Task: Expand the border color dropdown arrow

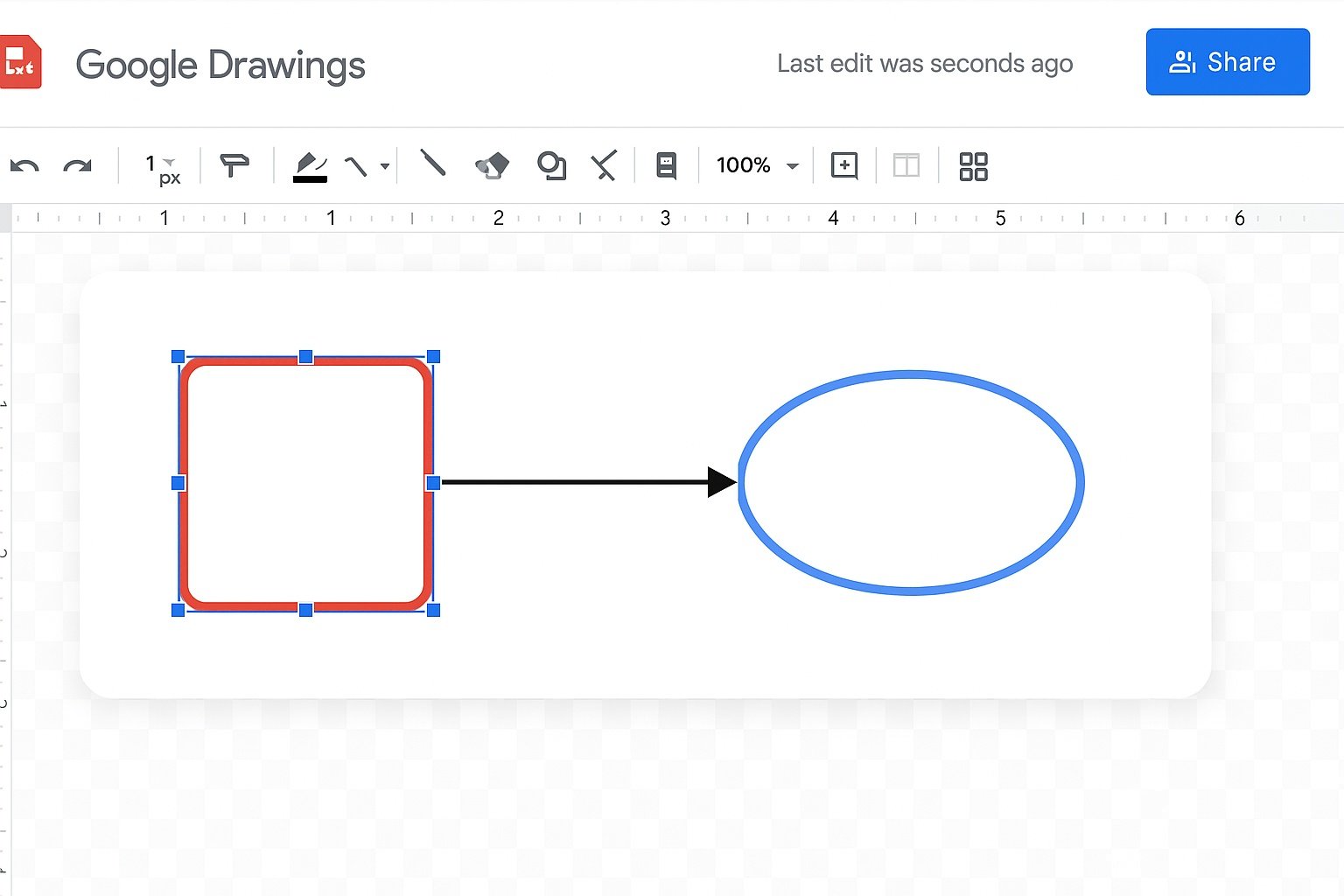Action: point(385,165)
